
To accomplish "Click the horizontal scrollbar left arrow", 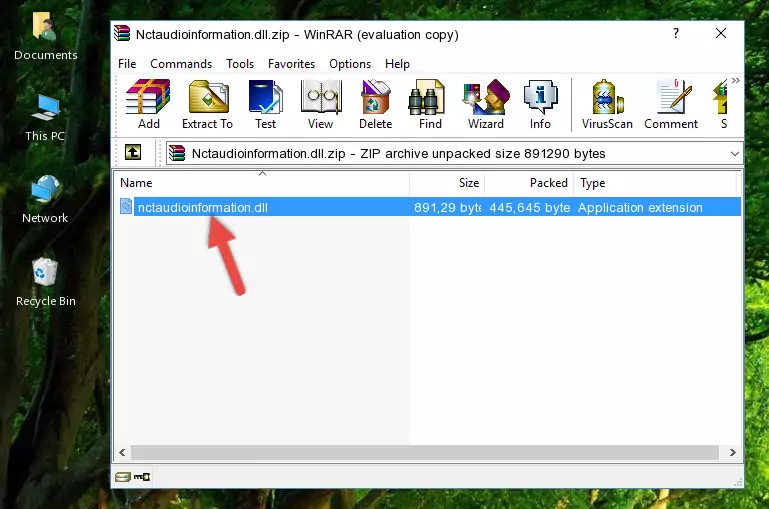I will tap(123, 452).
